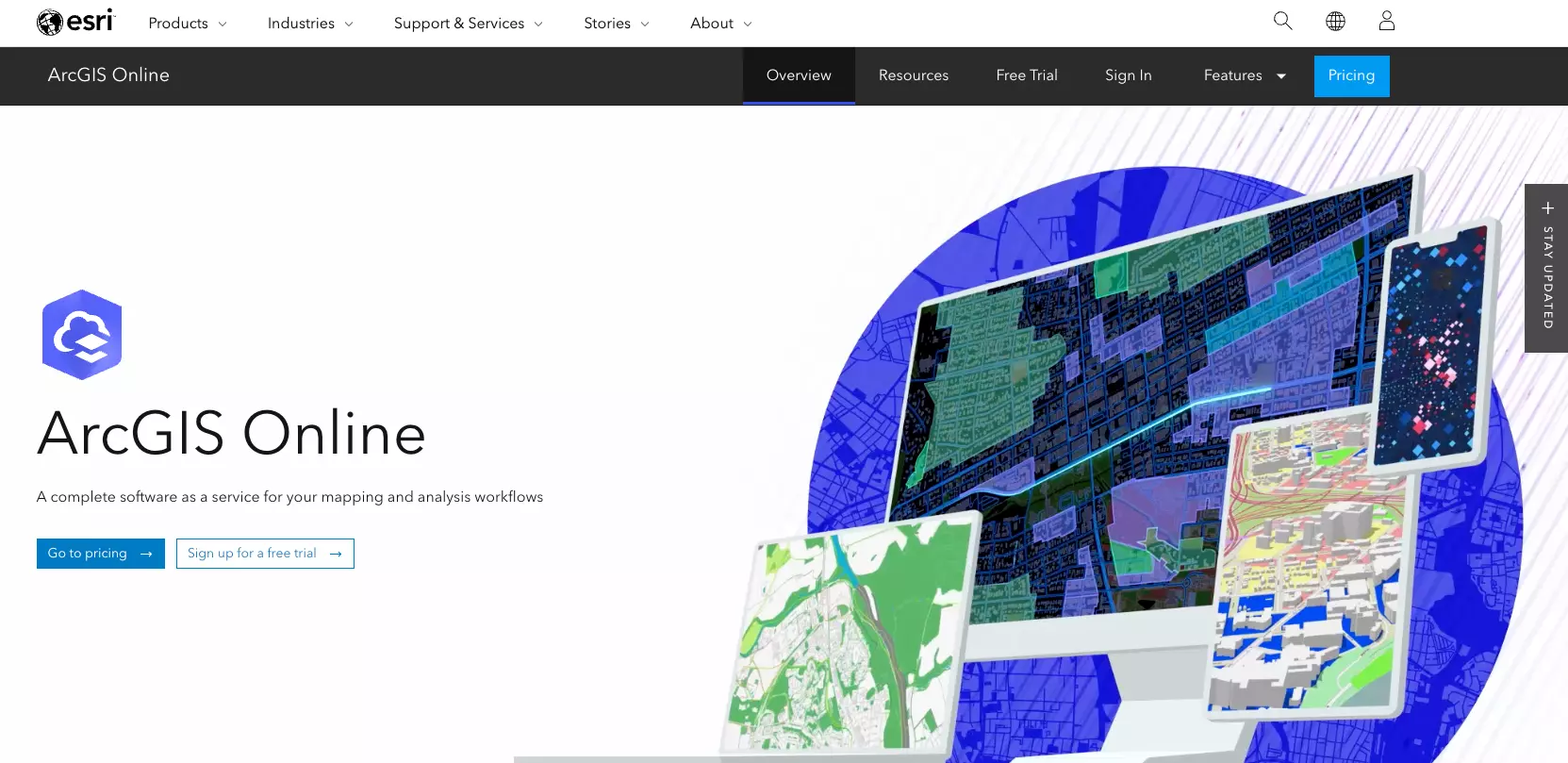Viewport: 1568px width, 763px height.
Task: Open the Features dropdown
Action: 1245,75
